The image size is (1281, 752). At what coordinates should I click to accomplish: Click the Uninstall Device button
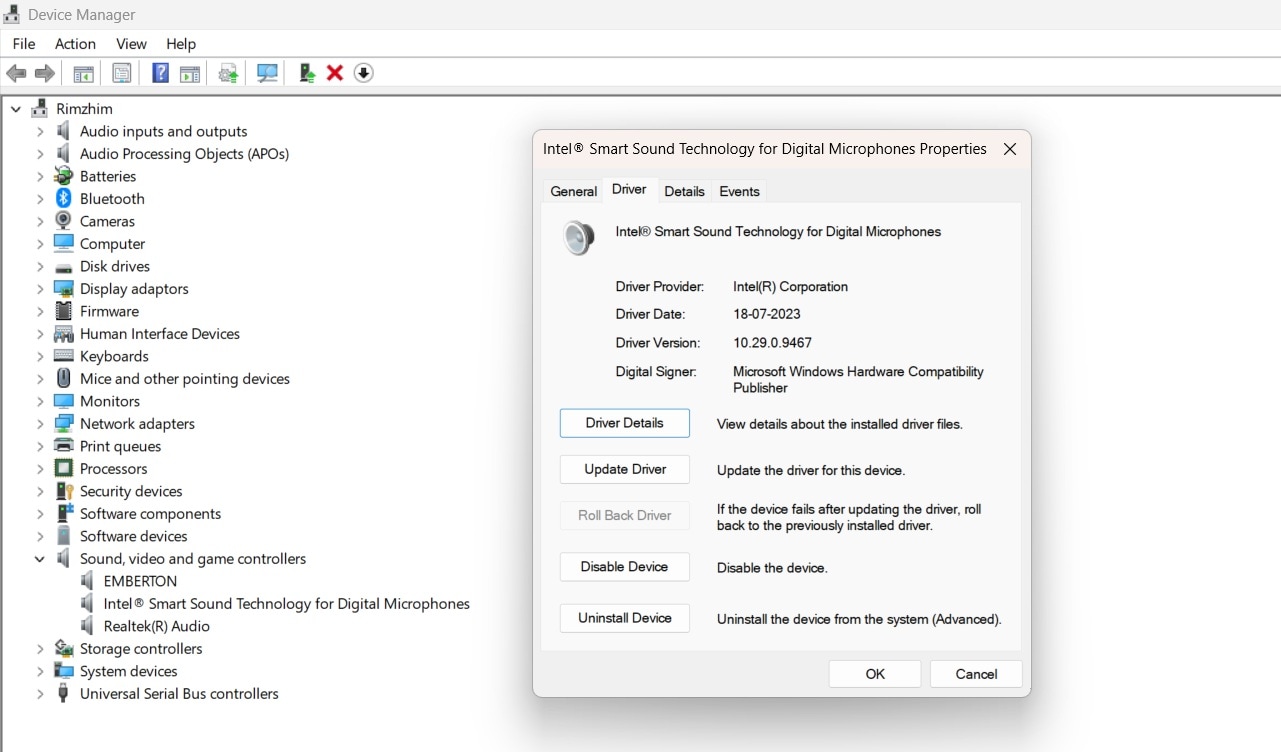[x=625, y=618]
